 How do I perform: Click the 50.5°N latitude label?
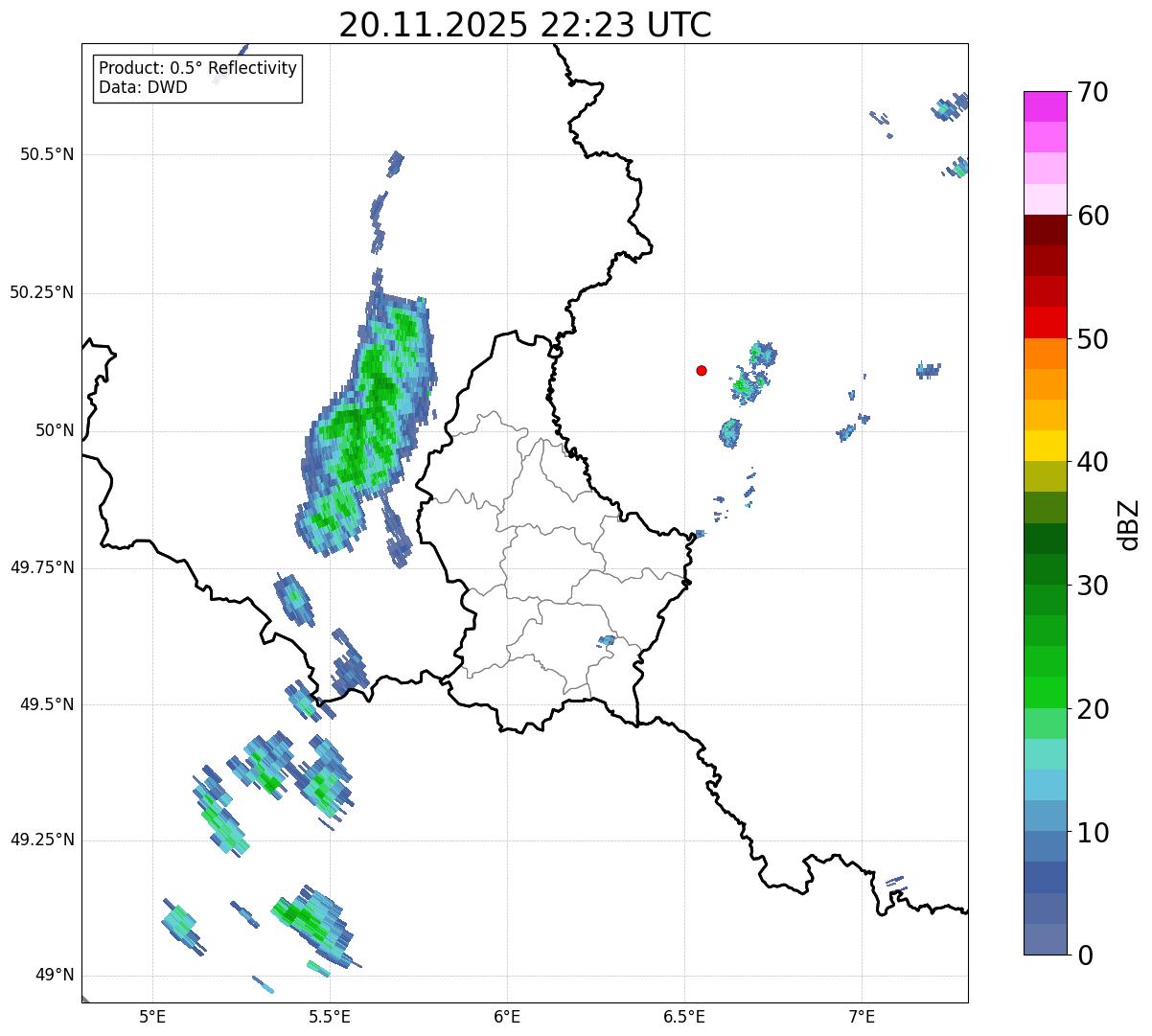(47, 154)
